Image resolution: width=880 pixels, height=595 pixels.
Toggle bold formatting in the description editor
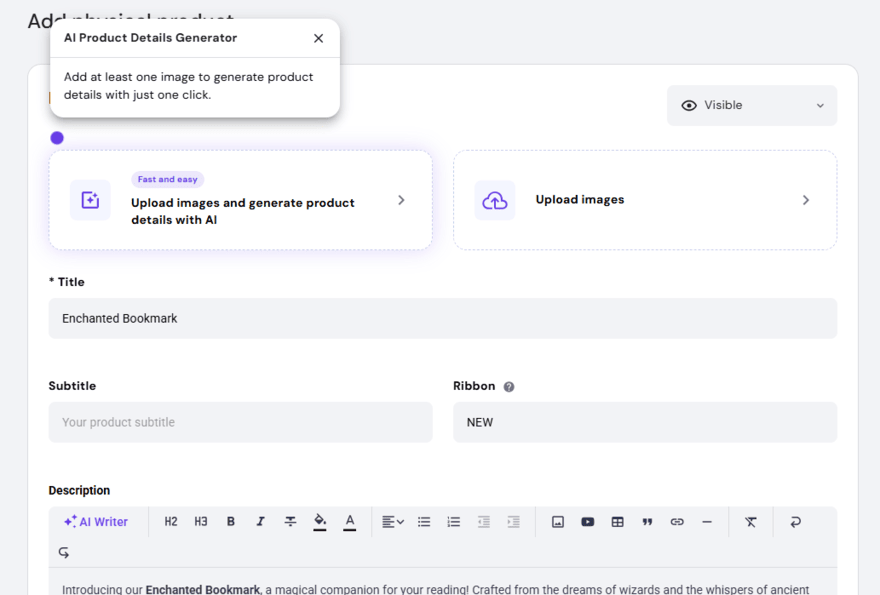[x=231, y=521]
